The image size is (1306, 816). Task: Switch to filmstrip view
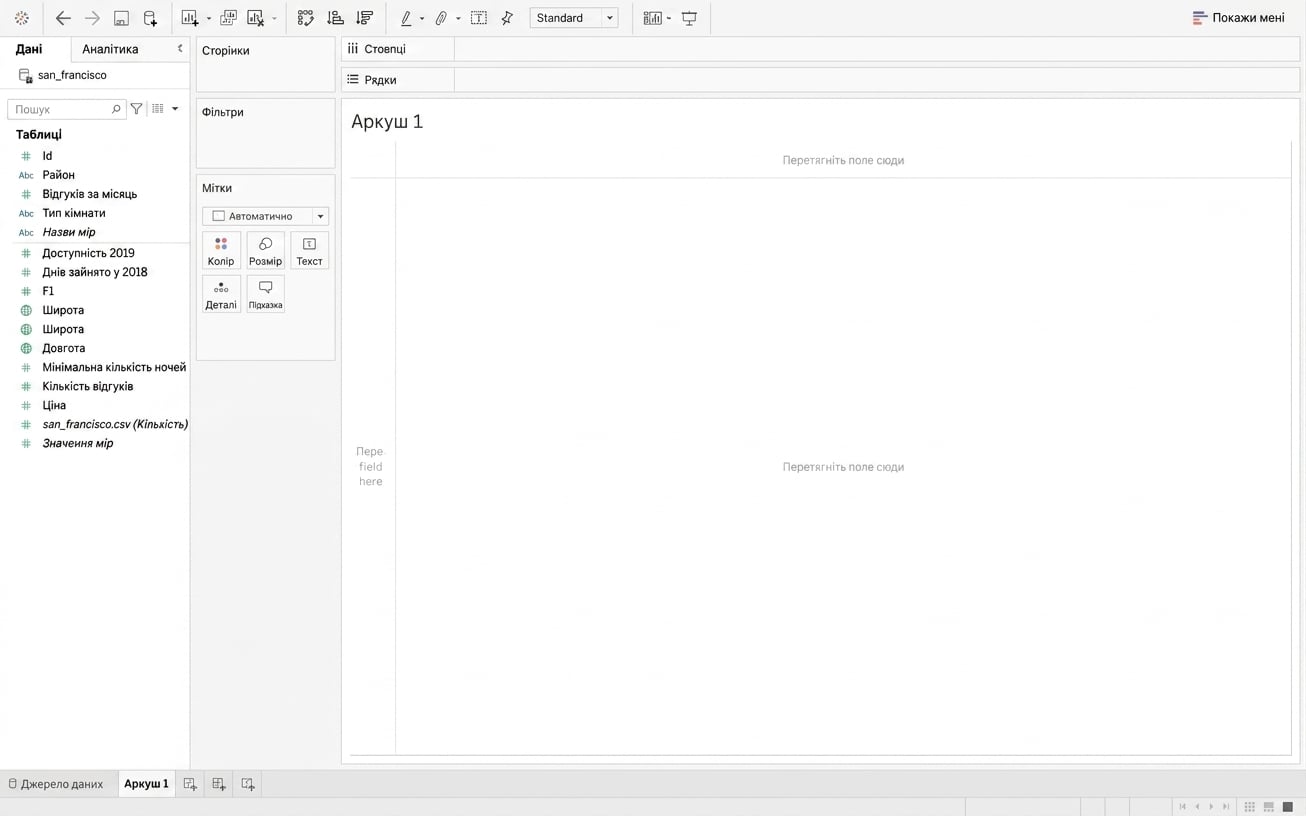coord(1268,806)
